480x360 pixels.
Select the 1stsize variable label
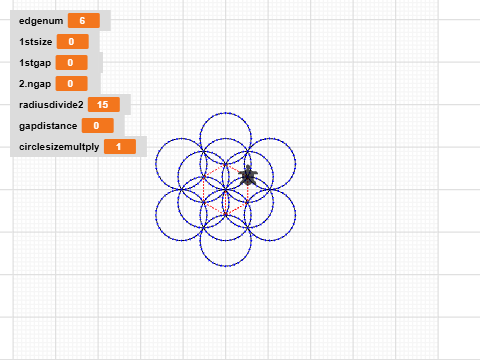pyautogui.click(x=36, y=42)
